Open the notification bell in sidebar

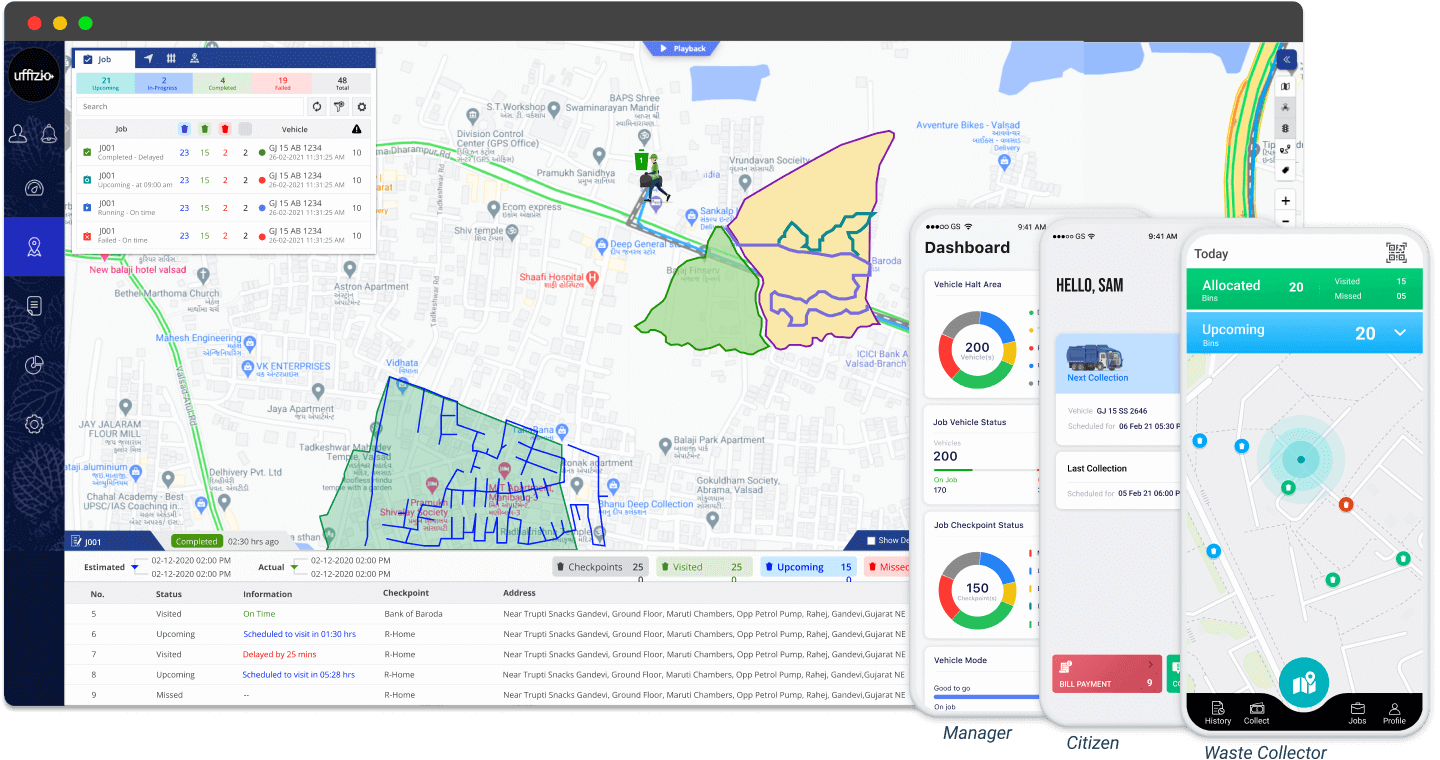pyautogui.click(x=49, y=134)
